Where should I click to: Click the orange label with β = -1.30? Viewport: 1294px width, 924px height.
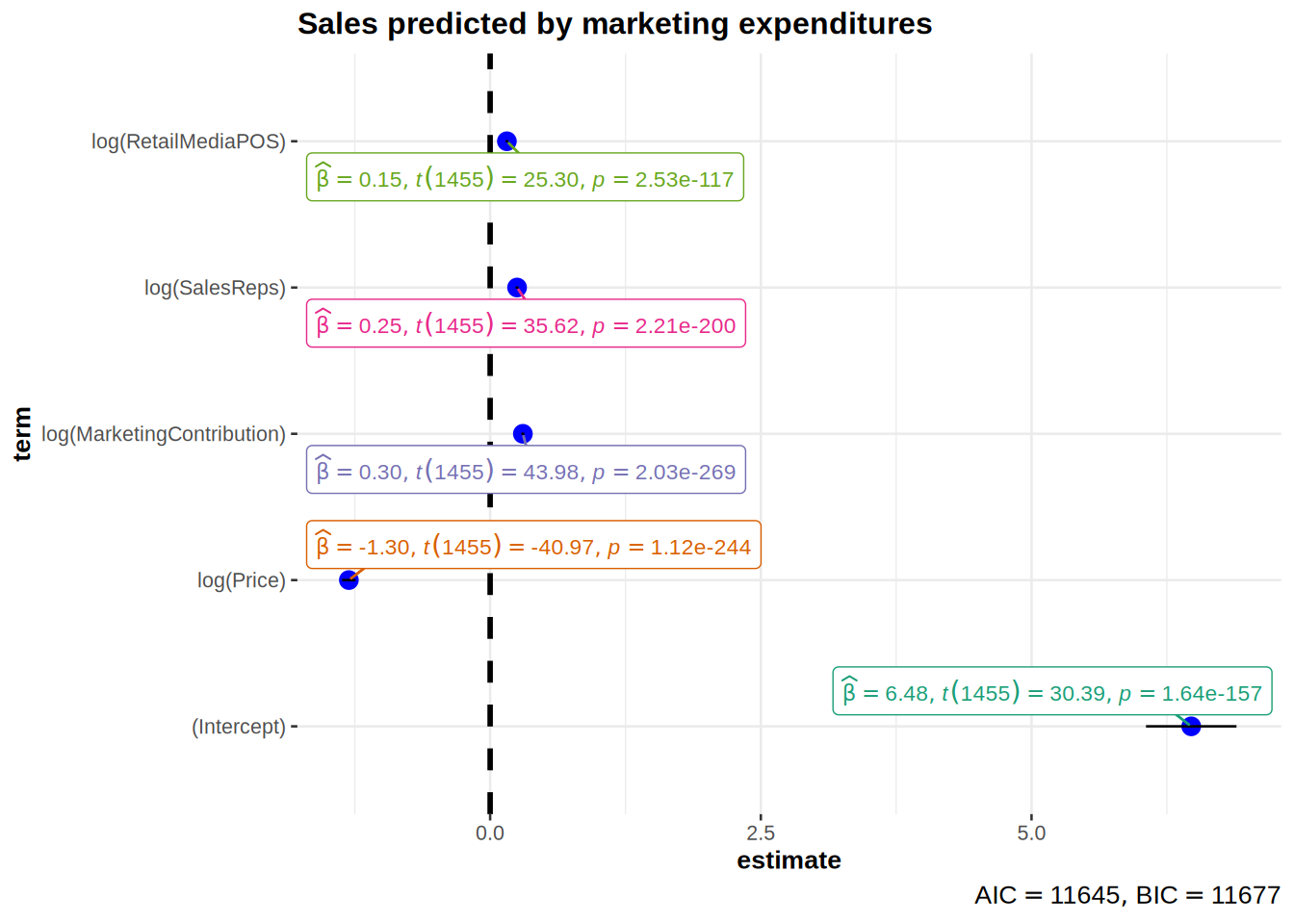pos(533,546)
